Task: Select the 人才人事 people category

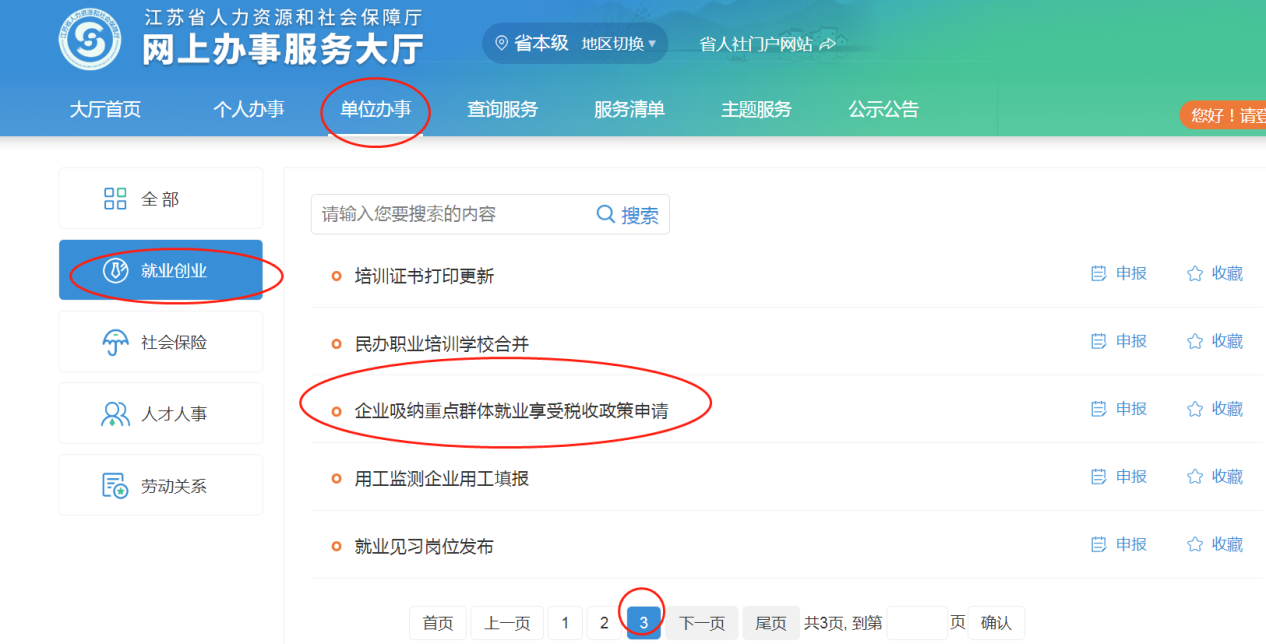Action: [116, 414]
